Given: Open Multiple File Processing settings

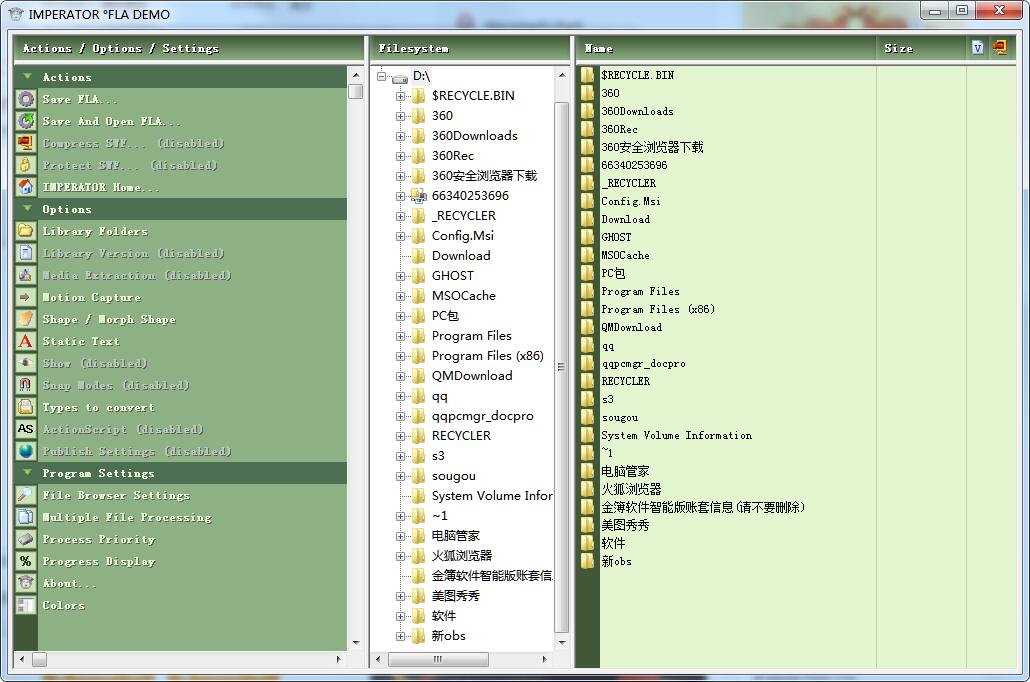Looking at the screenshot, I should click(x=127, y=518).
